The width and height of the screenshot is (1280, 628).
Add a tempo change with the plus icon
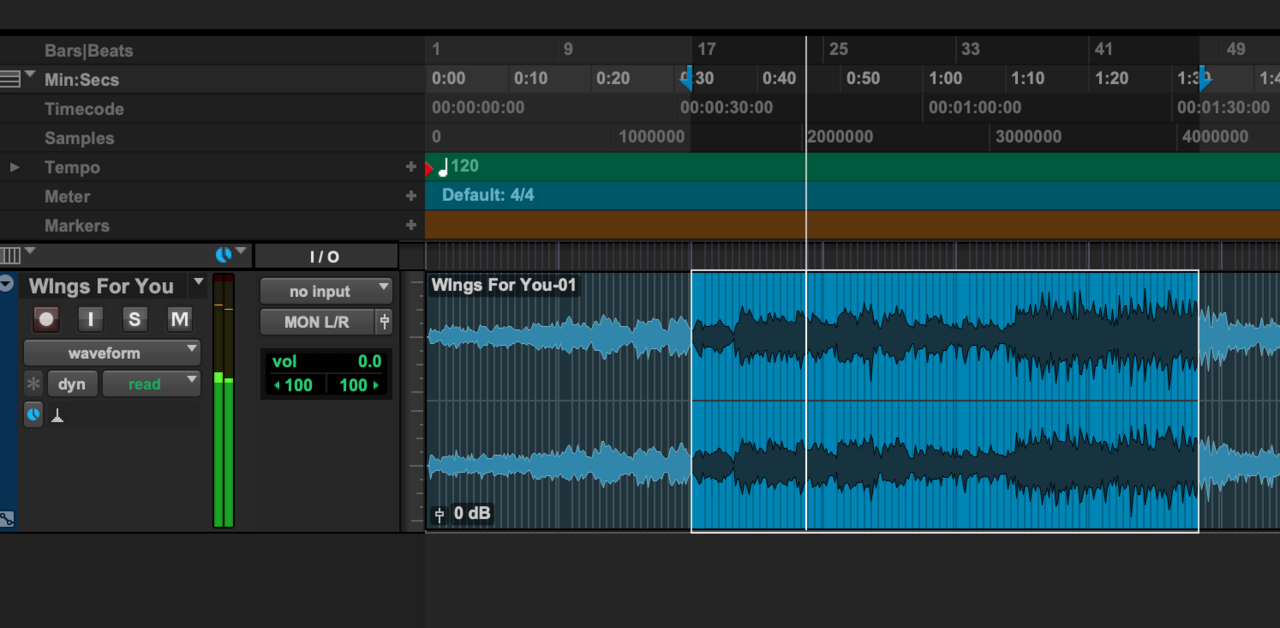click(x=410, y=167)
